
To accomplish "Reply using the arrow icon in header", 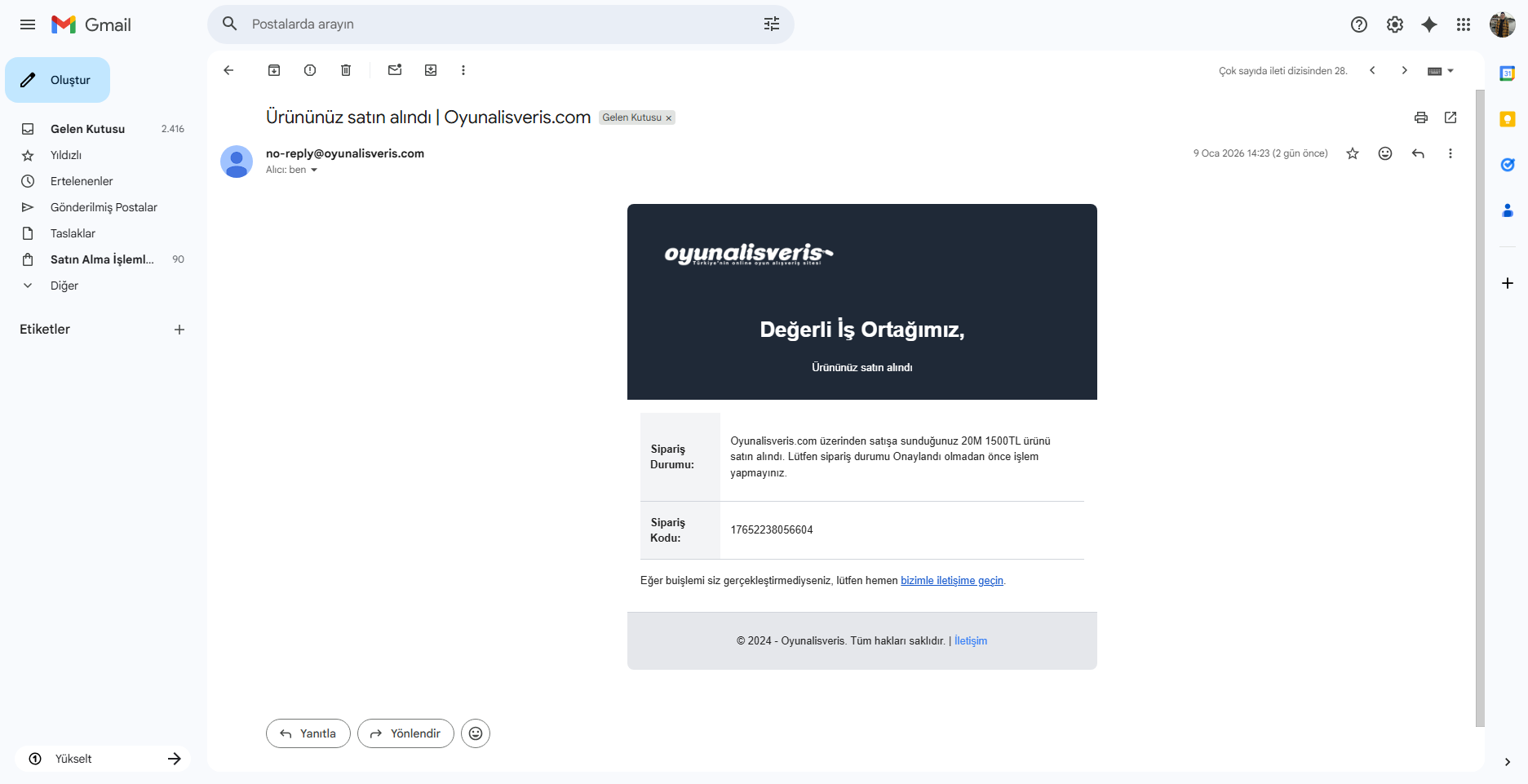I will (x=1418, y=153).
